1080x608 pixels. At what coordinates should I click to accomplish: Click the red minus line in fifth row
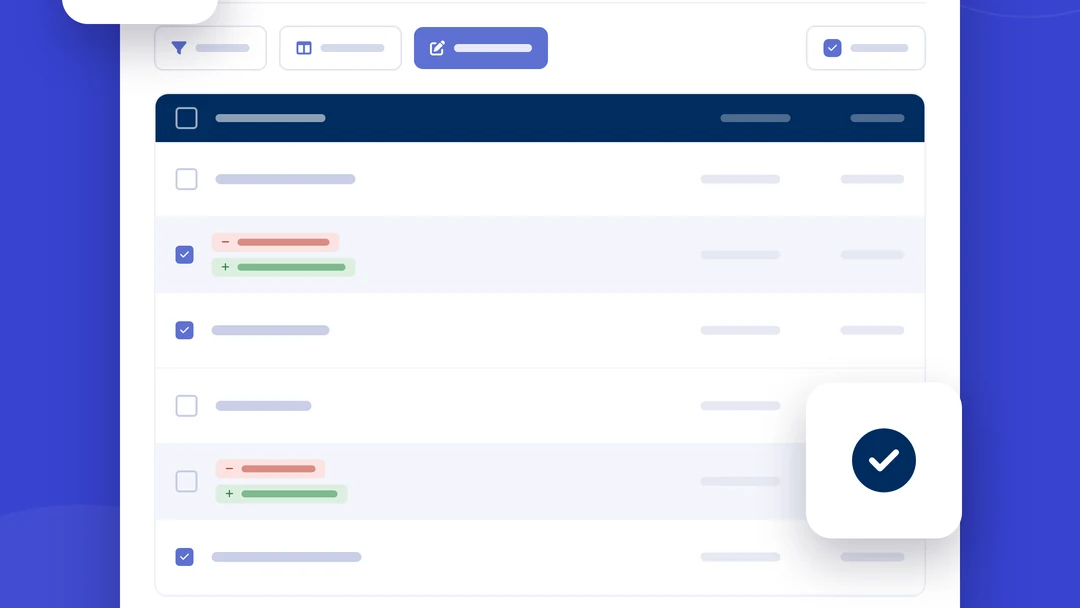click(270, 469)
